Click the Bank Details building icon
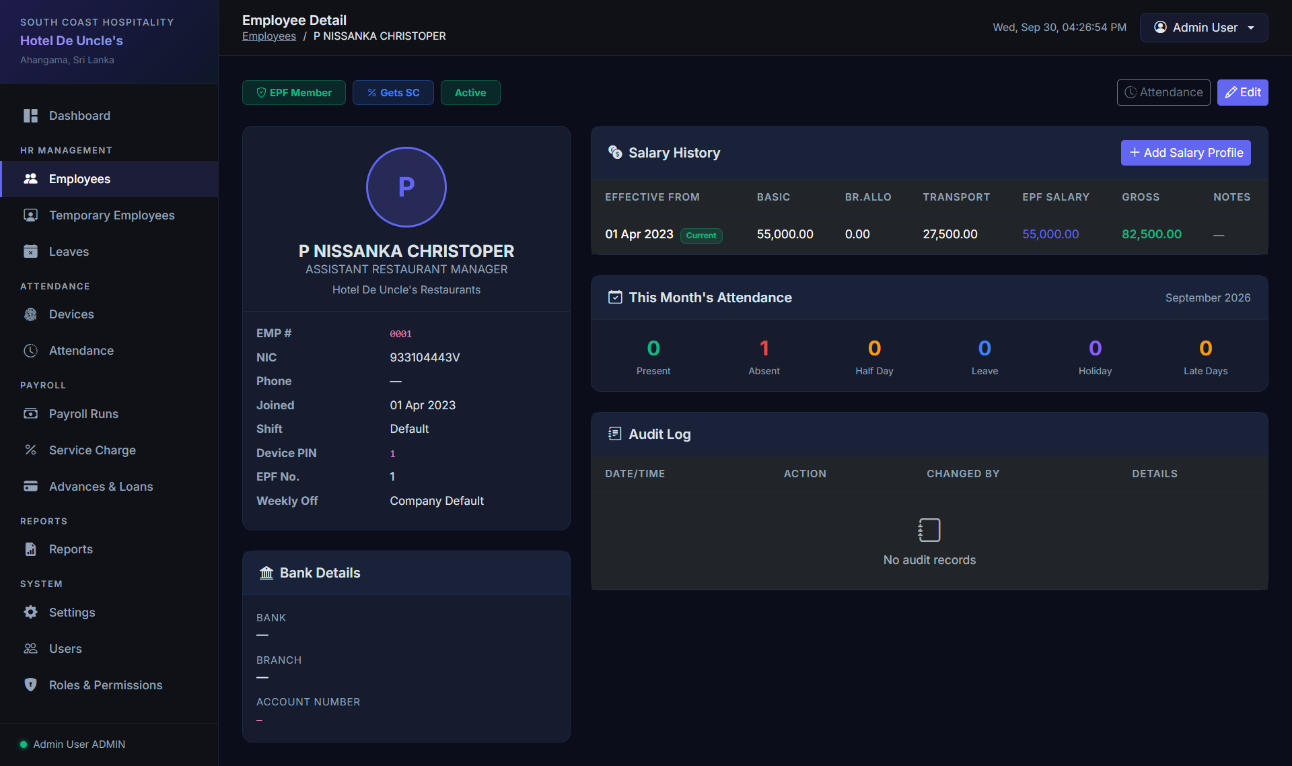The width and height of the screenshot is (1292, 766). 266,573
